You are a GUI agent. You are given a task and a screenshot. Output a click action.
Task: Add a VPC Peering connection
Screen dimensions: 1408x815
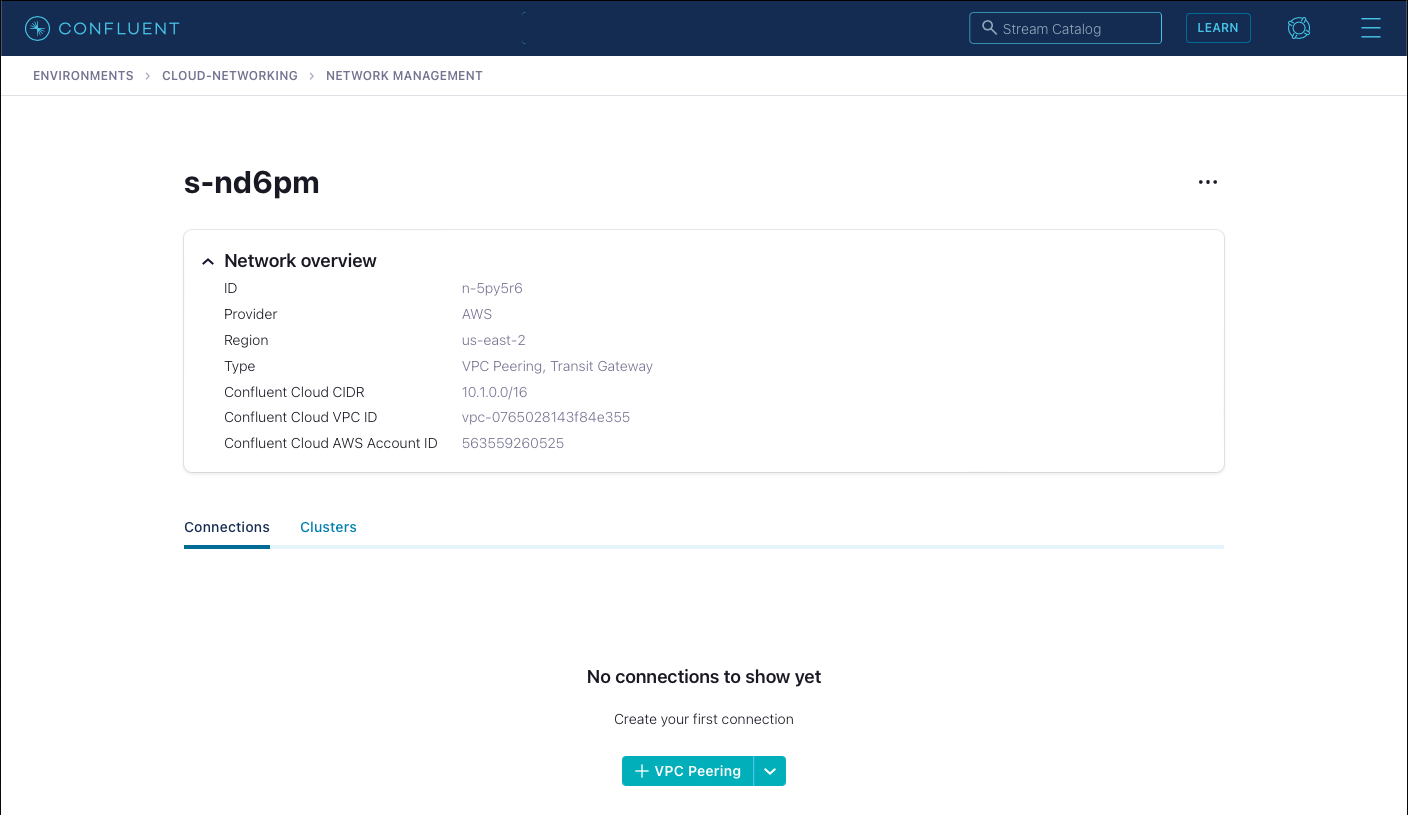(688, 771)
